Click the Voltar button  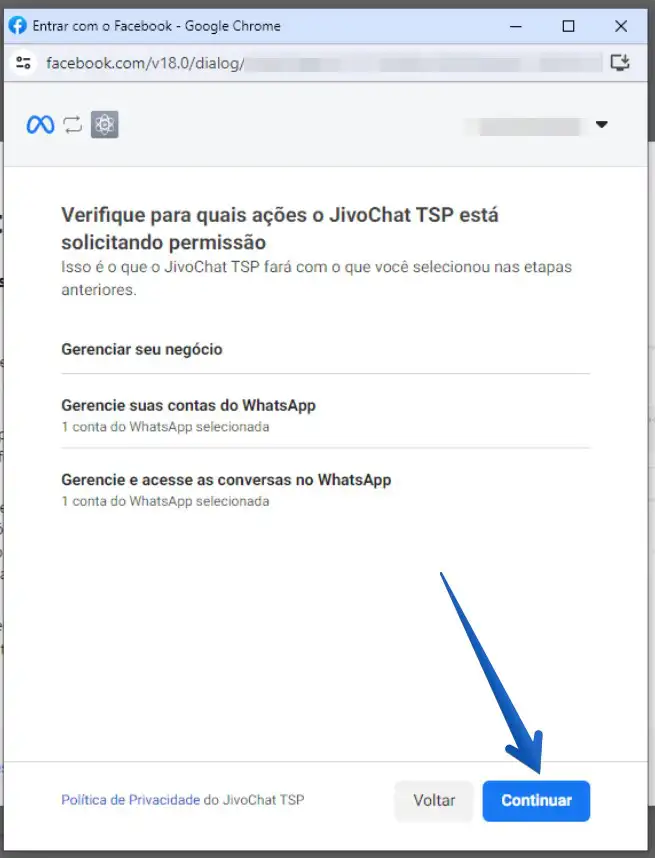pyautogui.click(x=434, y=801)
